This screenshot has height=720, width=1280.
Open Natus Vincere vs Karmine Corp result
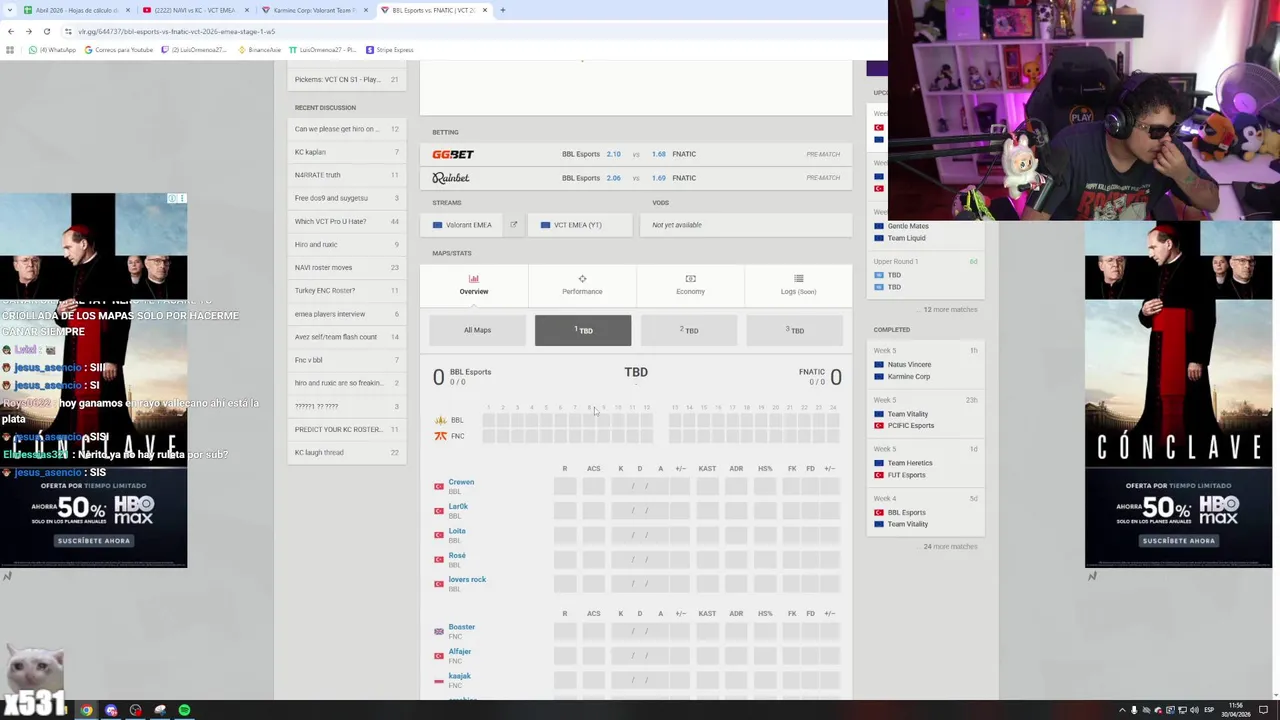point(925,364)
